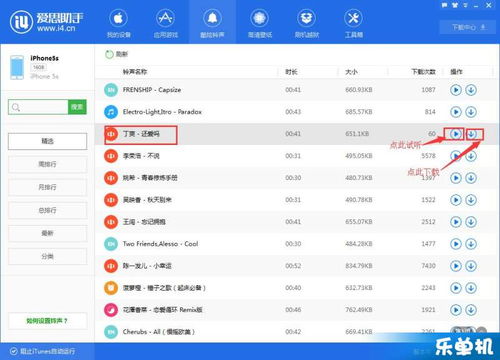The width and height of the screenshot is (500, 360).
Task: Click the green 搜索 search button
Action: pyautogui.click(x=77, y=107)
